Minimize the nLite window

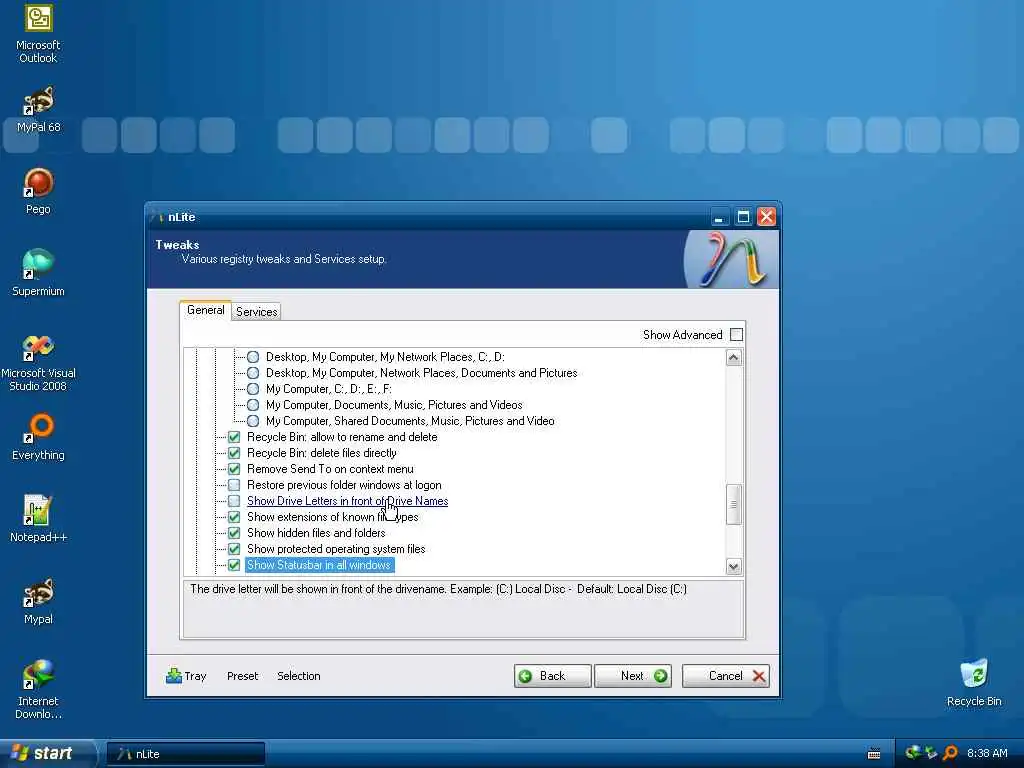point(719,217)
